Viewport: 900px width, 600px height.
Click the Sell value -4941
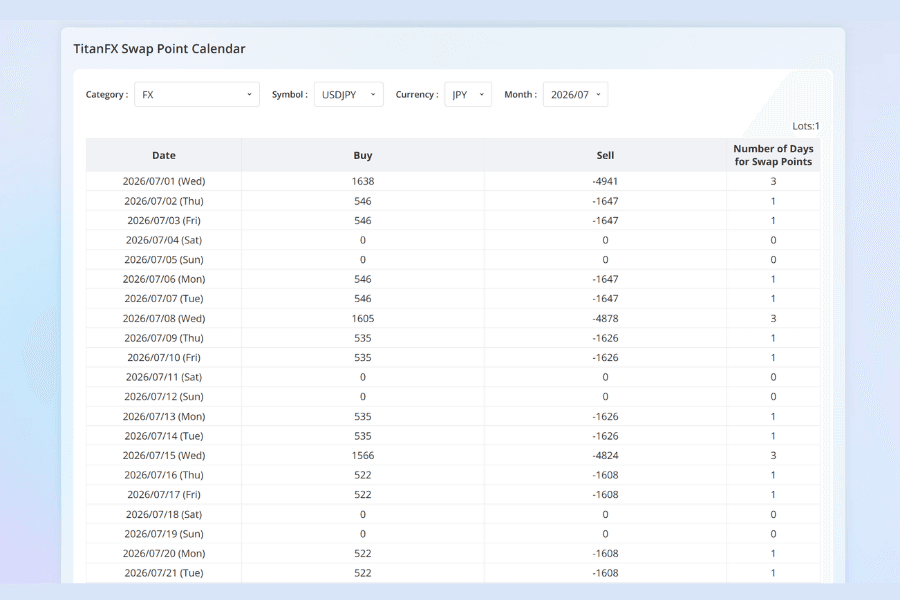[605, 181]
